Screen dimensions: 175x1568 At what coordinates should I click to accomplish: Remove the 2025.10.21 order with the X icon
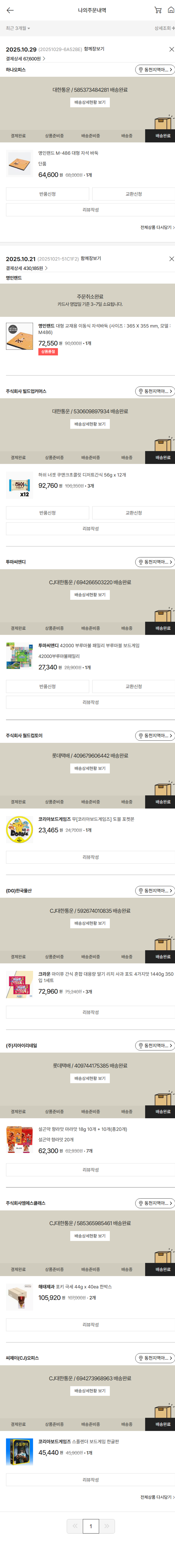pos(171,259)
